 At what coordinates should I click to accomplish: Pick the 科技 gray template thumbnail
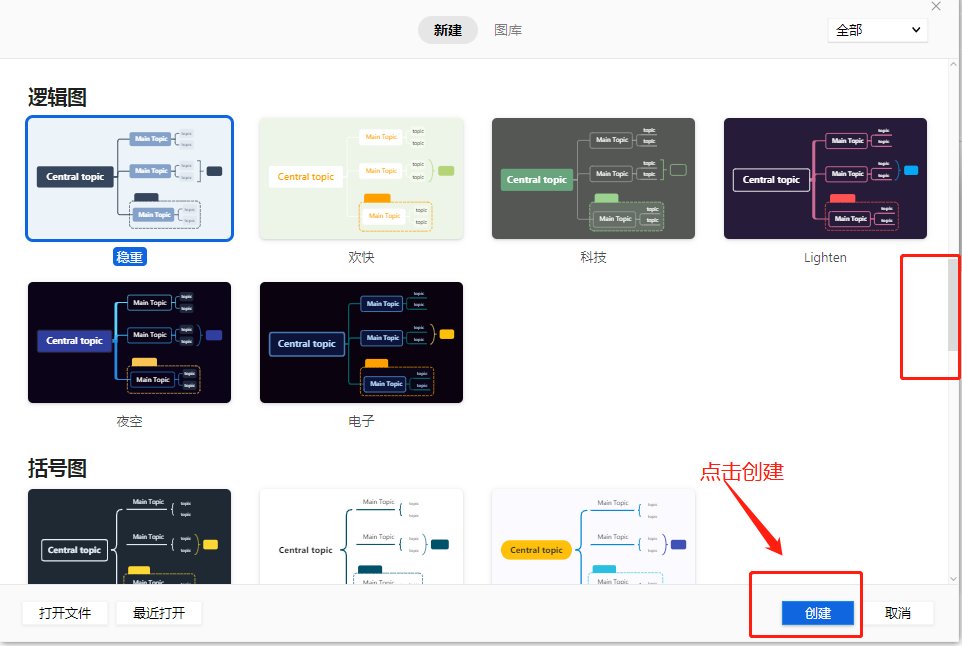pos(593,179)
